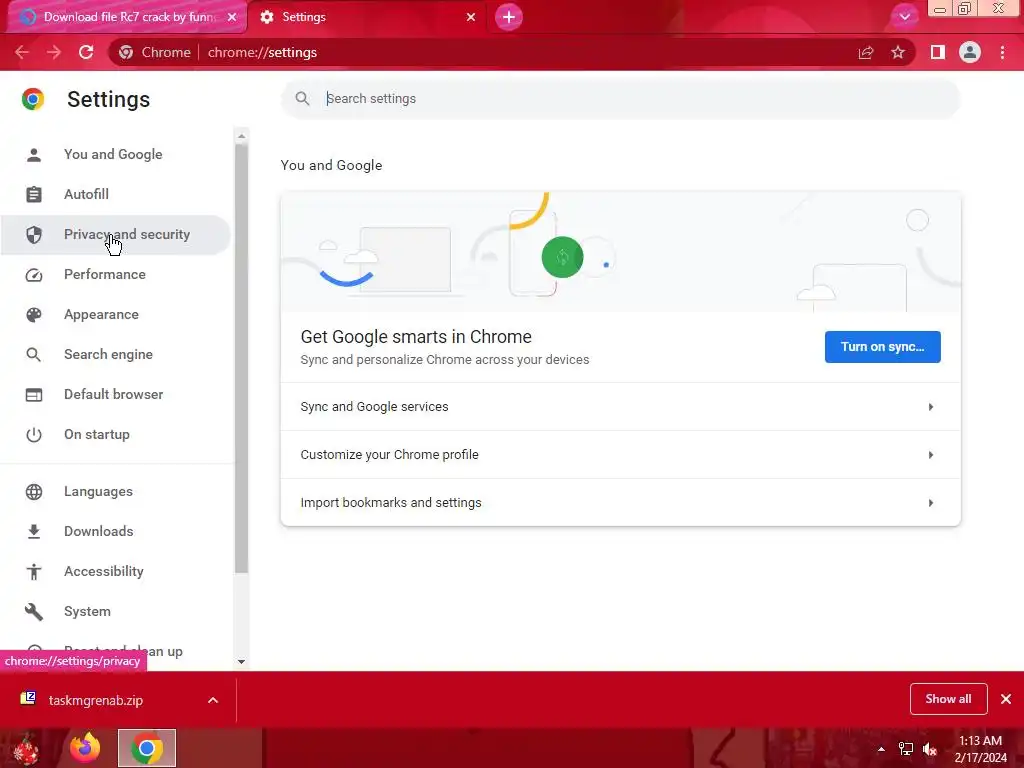The height and width of the screenshot is (768, 1024).
Task: Switch to the Download file Rc7 crack tab
Action: 127,17
